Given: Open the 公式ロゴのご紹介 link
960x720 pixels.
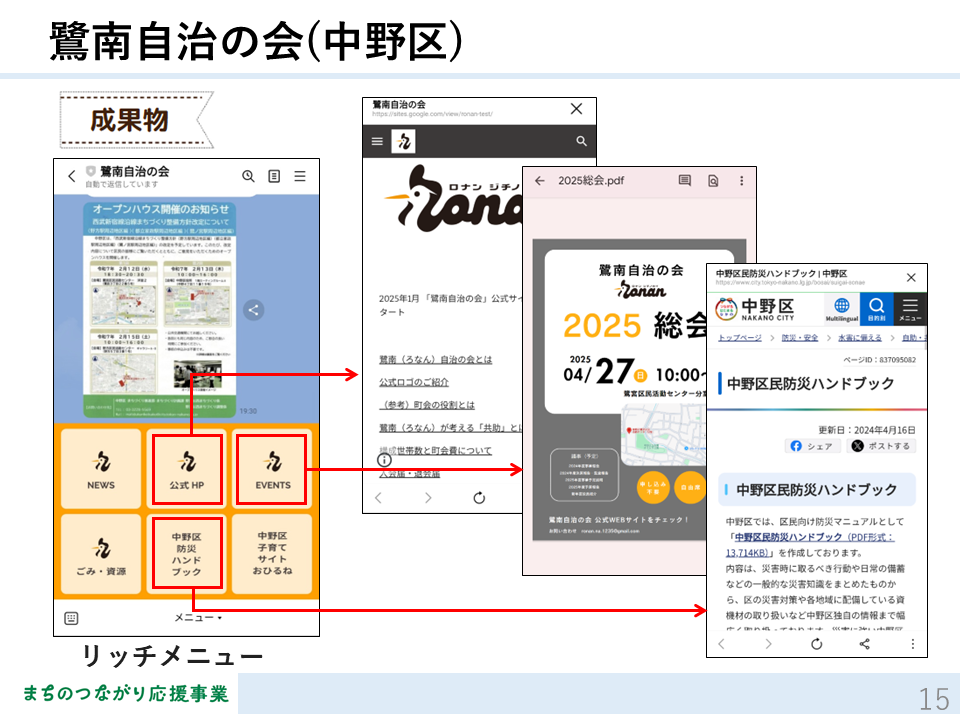Looking at the screenshot, I should point(414,382).
